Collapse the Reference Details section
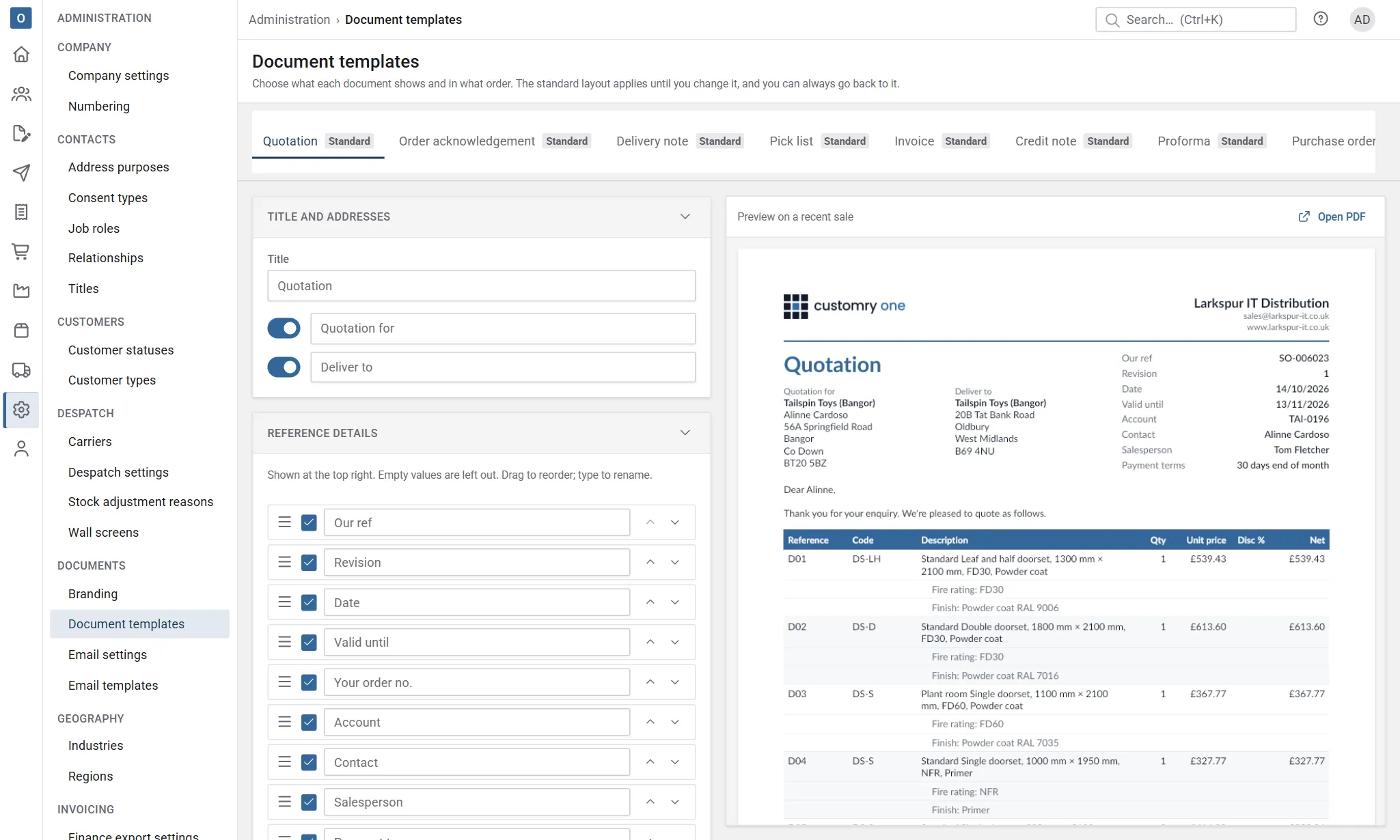 (685, 433)
